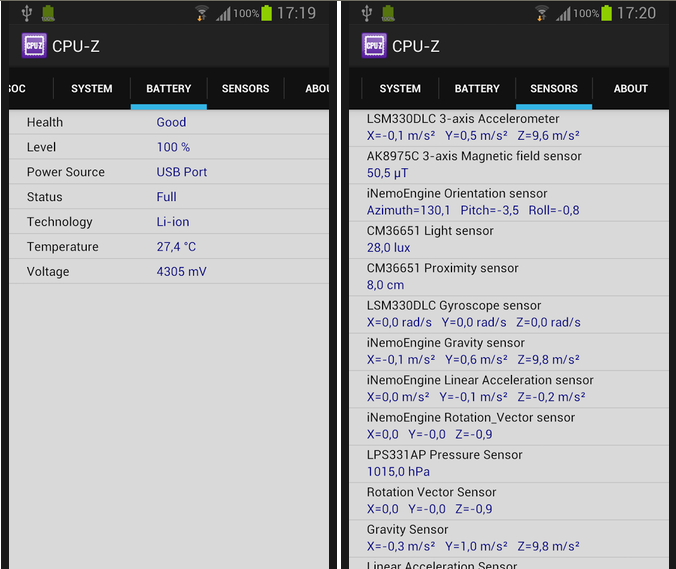
Task: Tap CPU-Z app icon in left screen
Action: [x=34, y=46]
